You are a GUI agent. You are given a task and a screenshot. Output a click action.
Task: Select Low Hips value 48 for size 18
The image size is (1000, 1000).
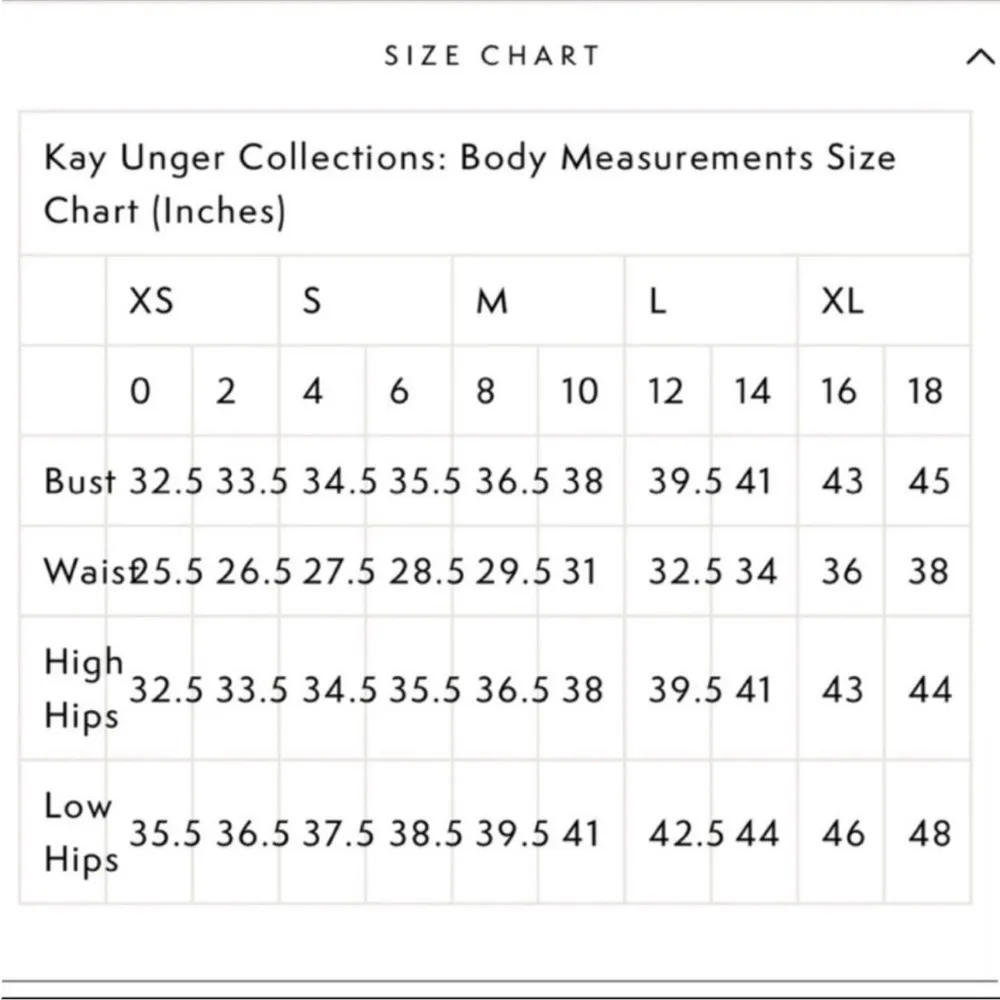click(x=929, y=833)
